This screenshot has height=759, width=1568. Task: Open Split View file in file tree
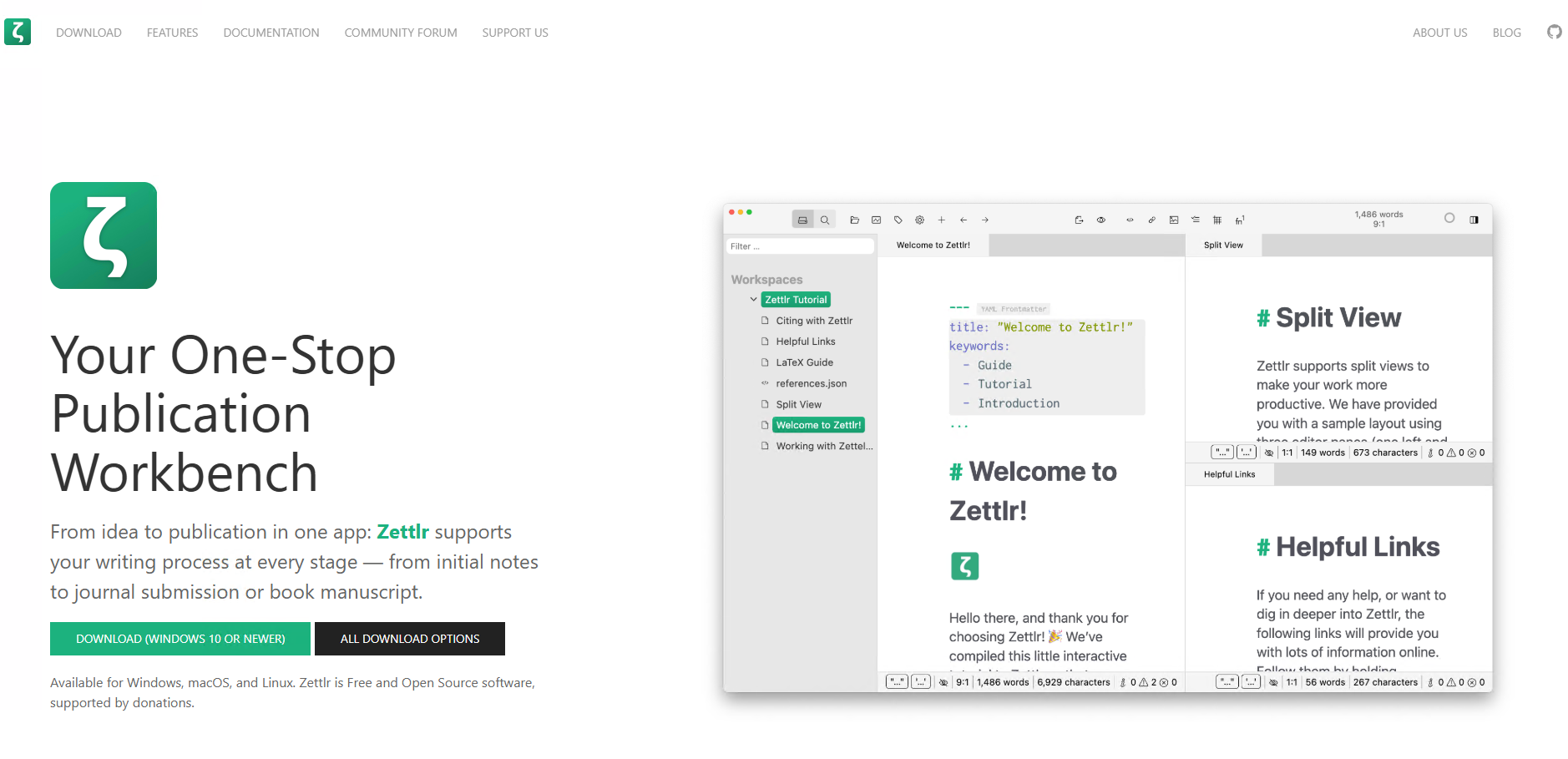tap(799, 404)
